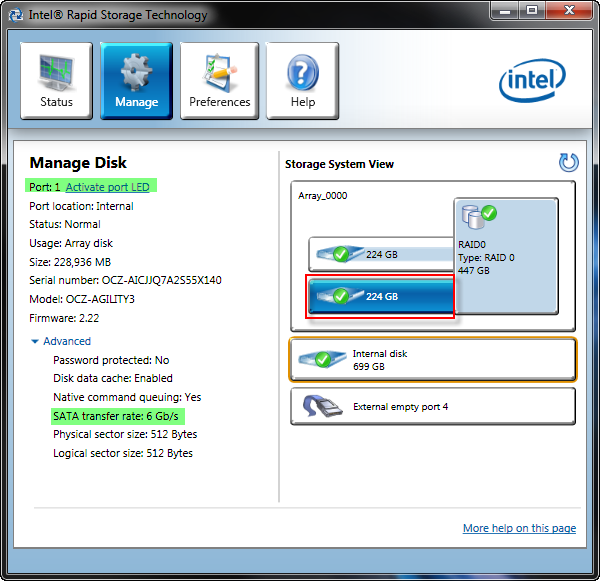The height and width of the screenshot is (581, 600).
Task: Open the Help tab
Action: tap(303, 81)
